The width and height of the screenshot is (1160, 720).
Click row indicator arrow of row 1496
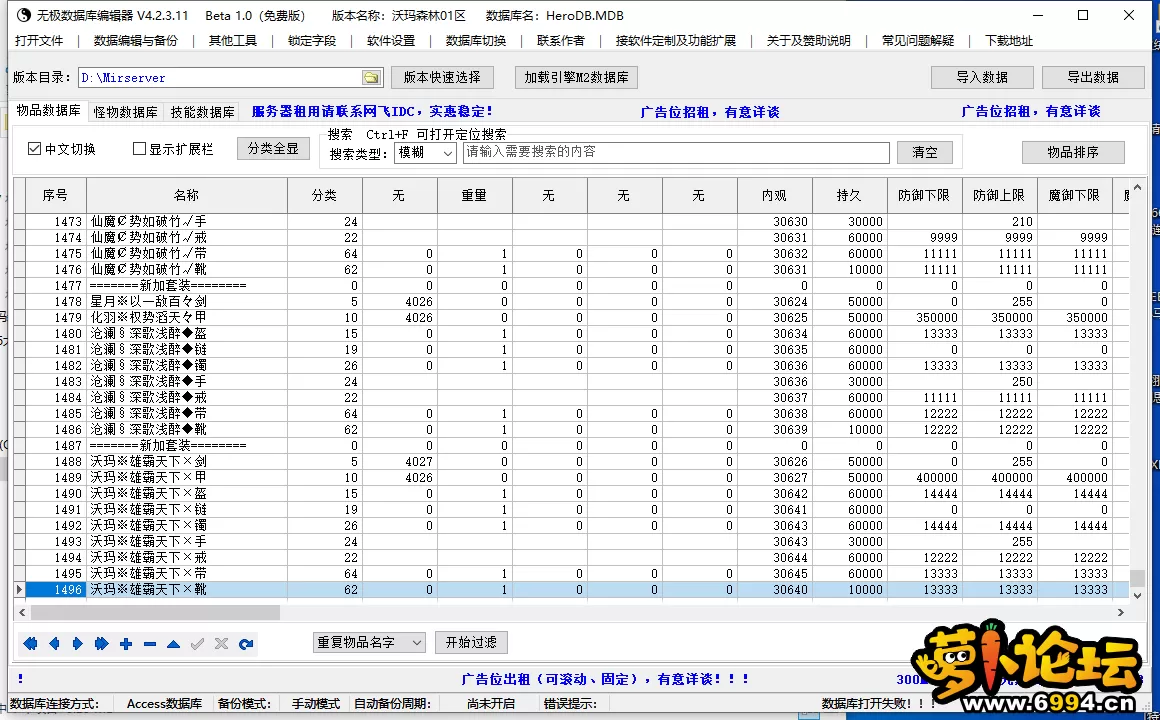coord(19,590)
